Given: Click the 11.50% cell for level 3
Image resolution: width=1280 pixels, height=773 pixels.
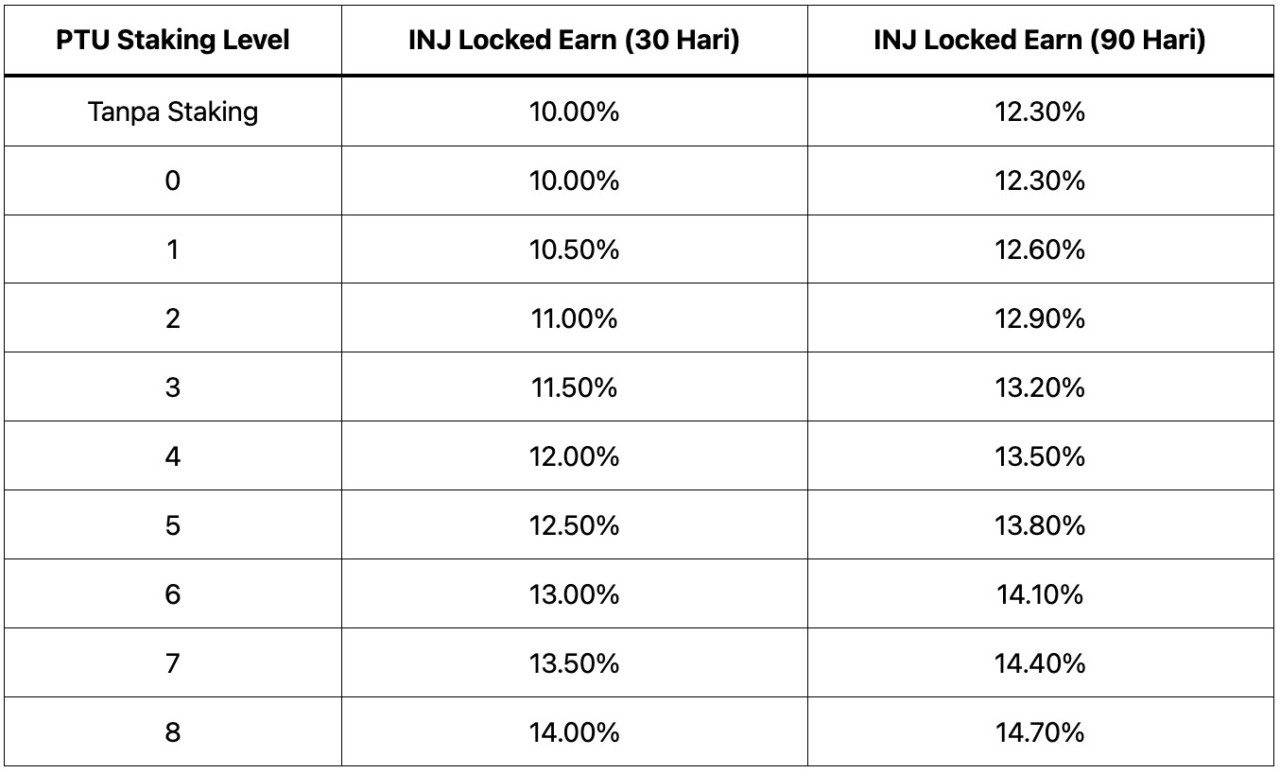Looking at the screenshot, I should [573, 388].
